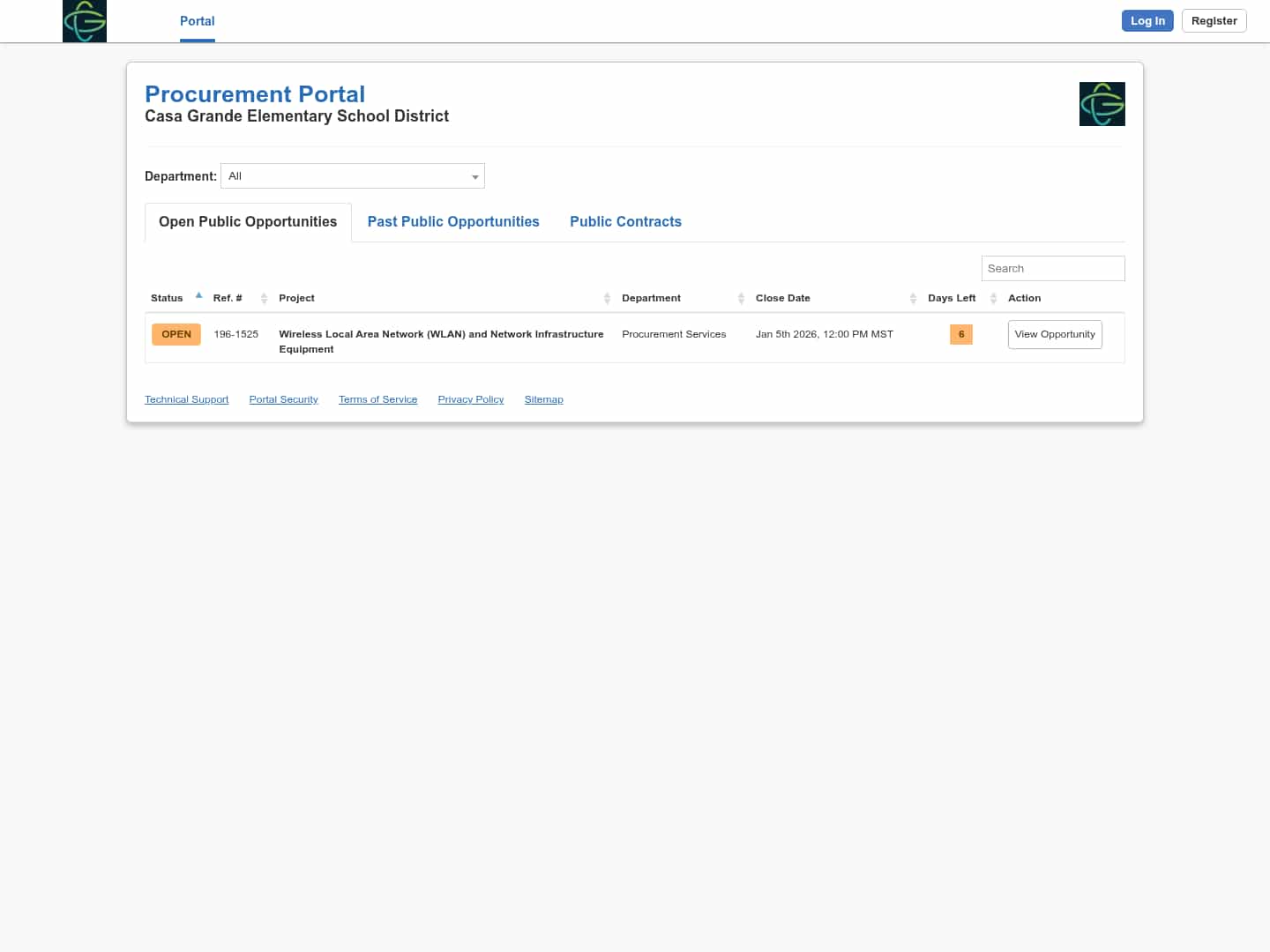Sort by Project using its sort icon
Image resolution: width=1270 pixels, height=952 pixels.
coord(607,298)
